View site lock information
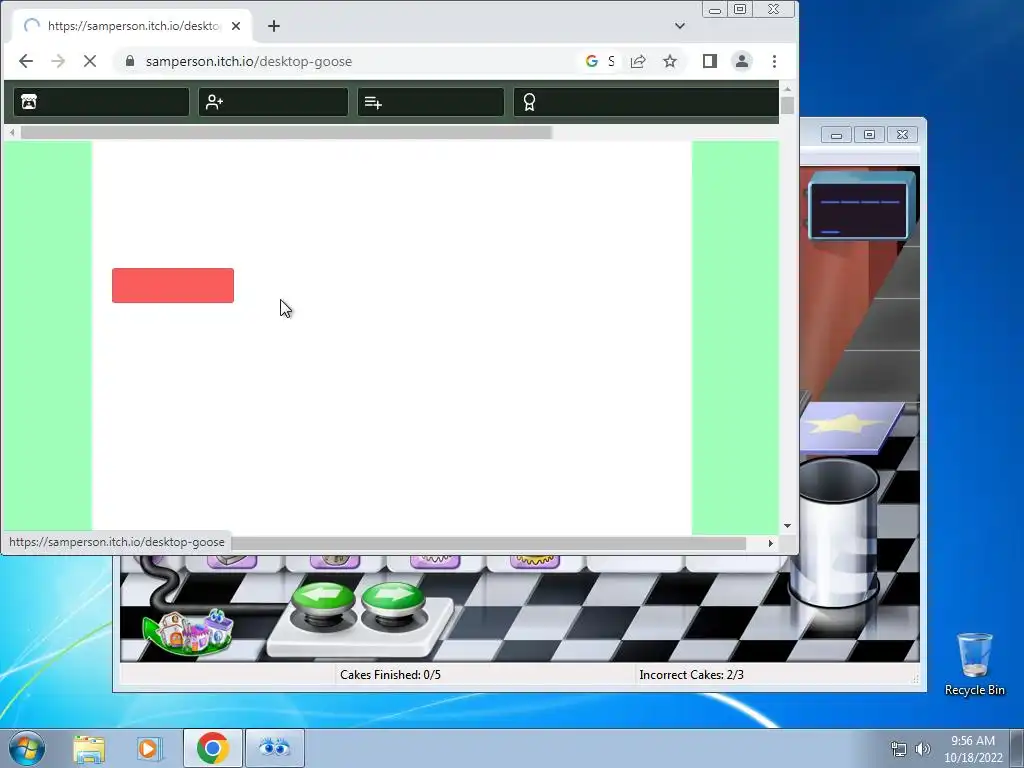The width and height of the screenshot is (1024, 768). coord(130,61)
